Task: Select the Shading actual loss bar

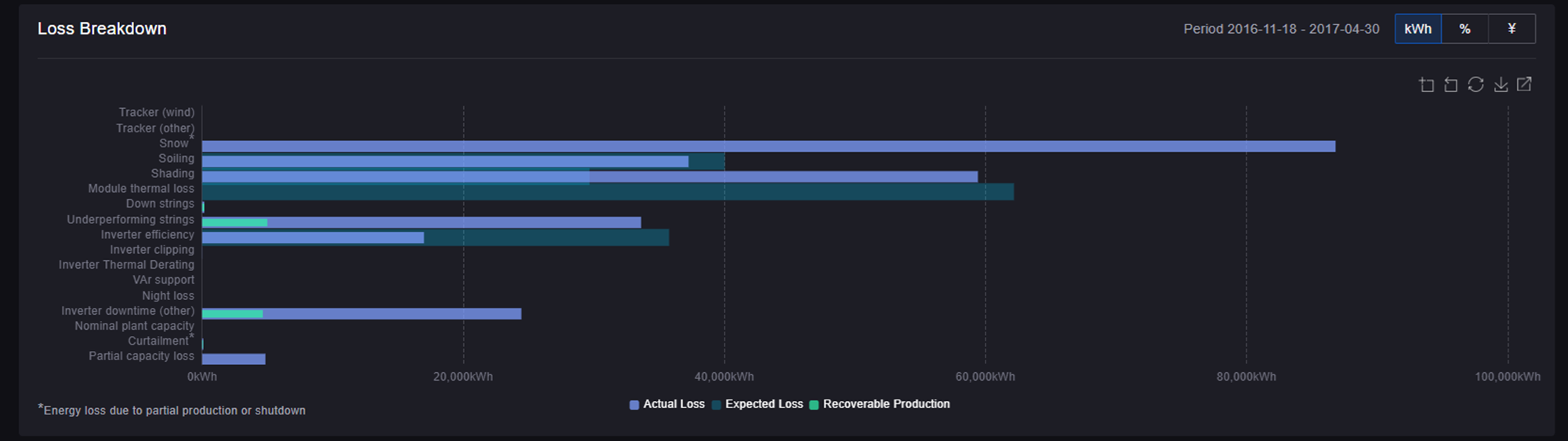Action: (590, 177)
